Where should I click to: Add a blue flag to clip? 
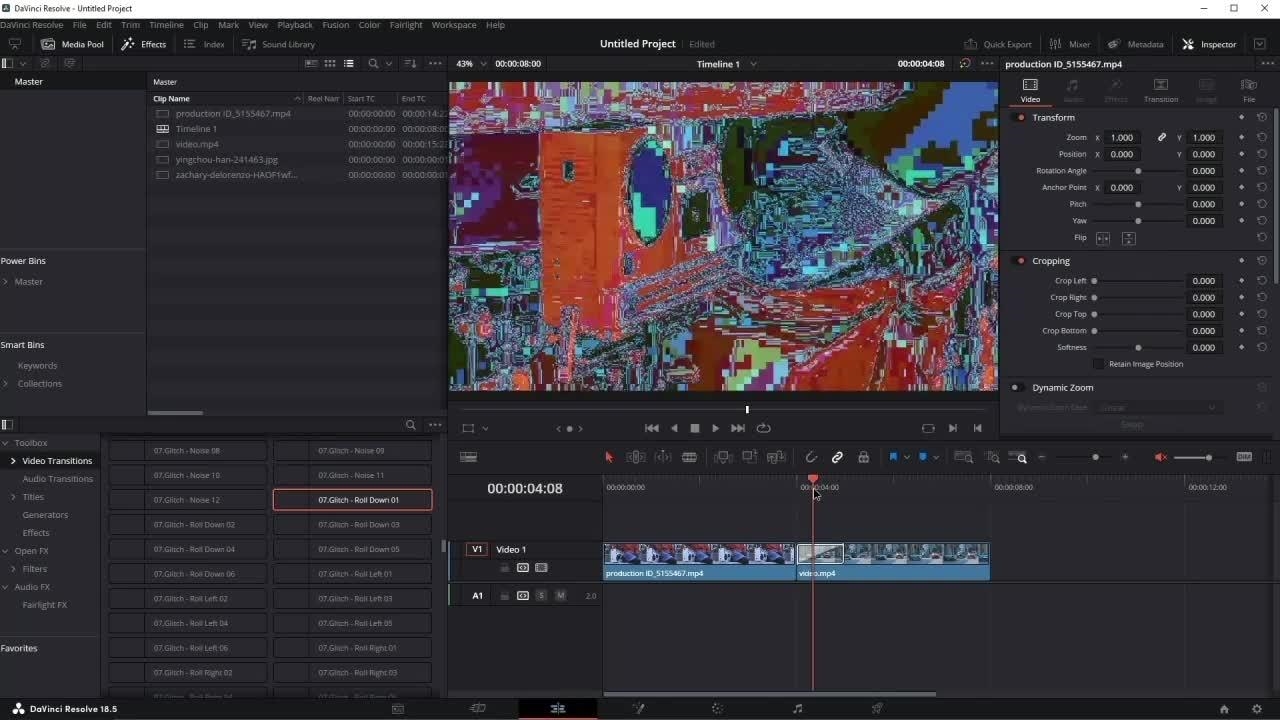(x=893, y=457)
